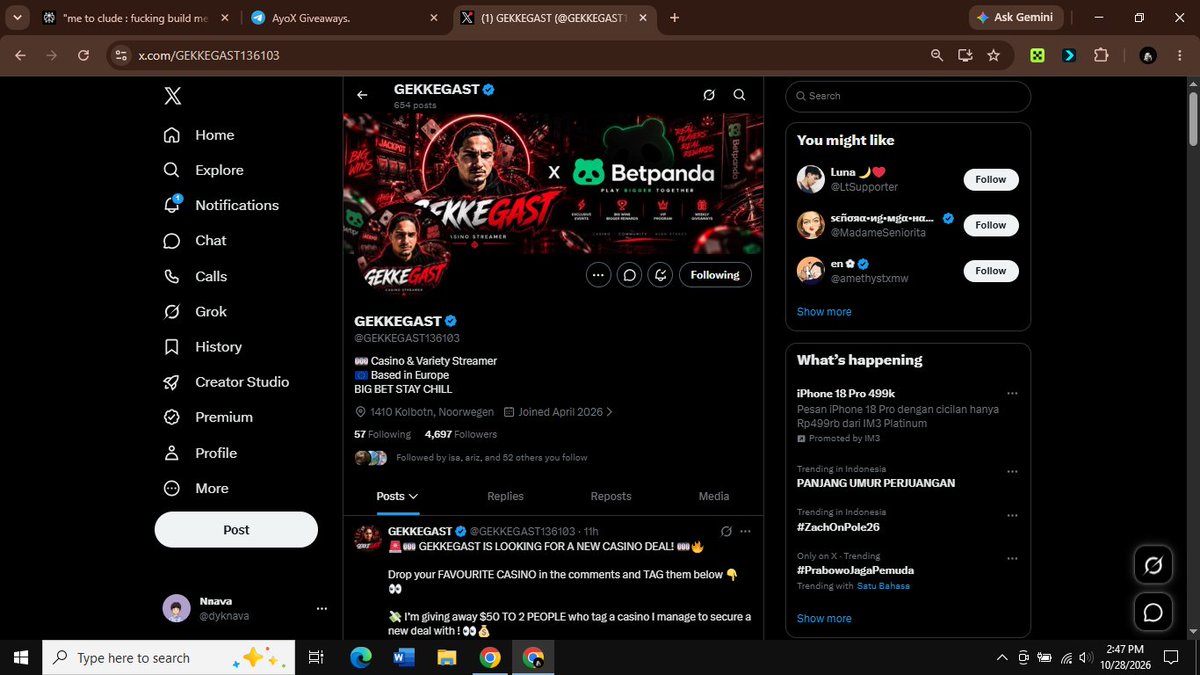Open Chat in the sidebar

point(195,241)
